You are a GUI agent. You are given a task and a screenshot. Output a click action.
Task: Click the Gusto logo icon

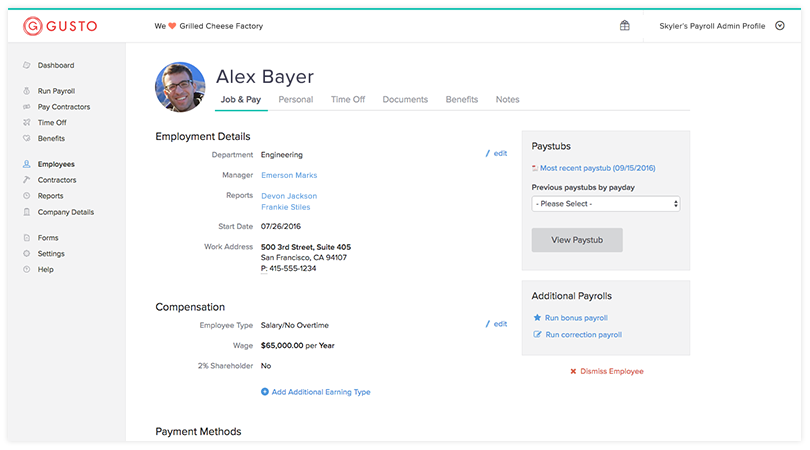click(32, 26)
